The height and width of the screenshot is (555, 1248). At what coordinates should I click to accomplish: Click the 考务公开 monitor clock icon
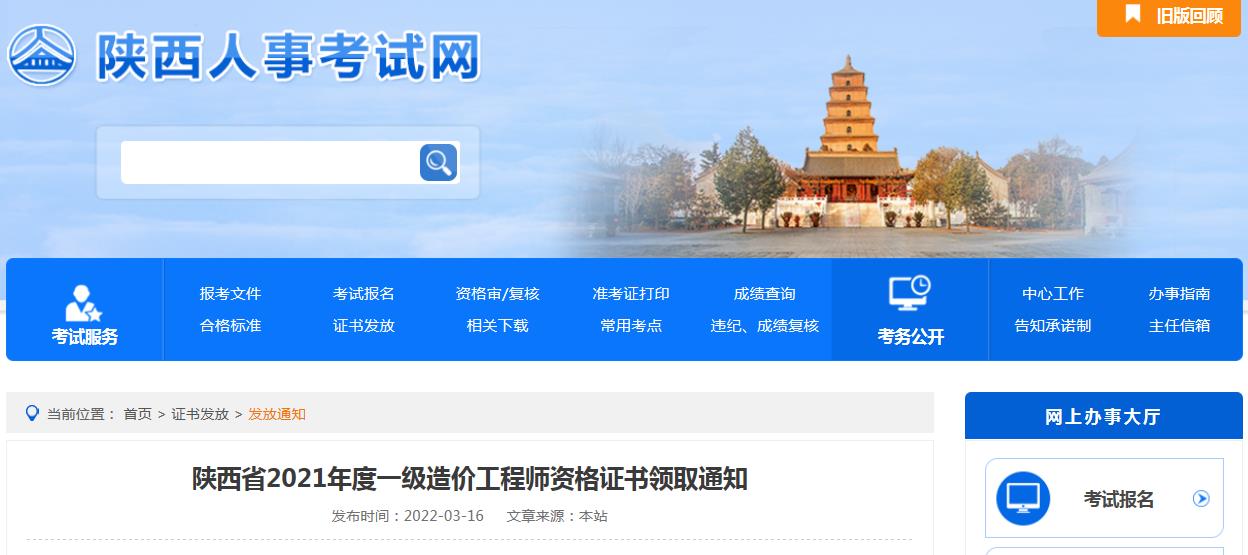click(x=910, y=293)
